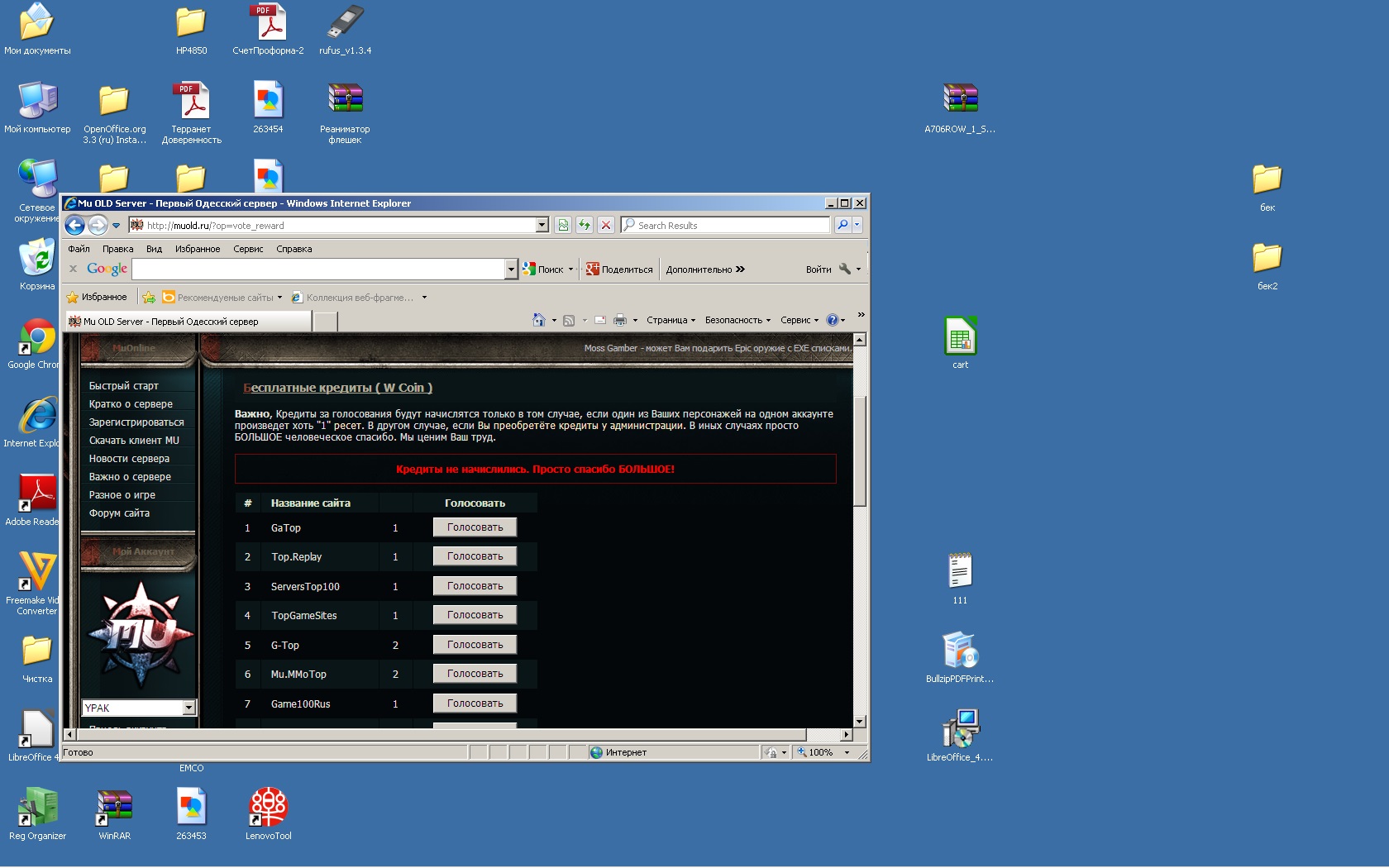Click Поделиться on the Google toolbar
This screenshot has height=868, width=1389.
pyautogui.click(x=619, y=269)
